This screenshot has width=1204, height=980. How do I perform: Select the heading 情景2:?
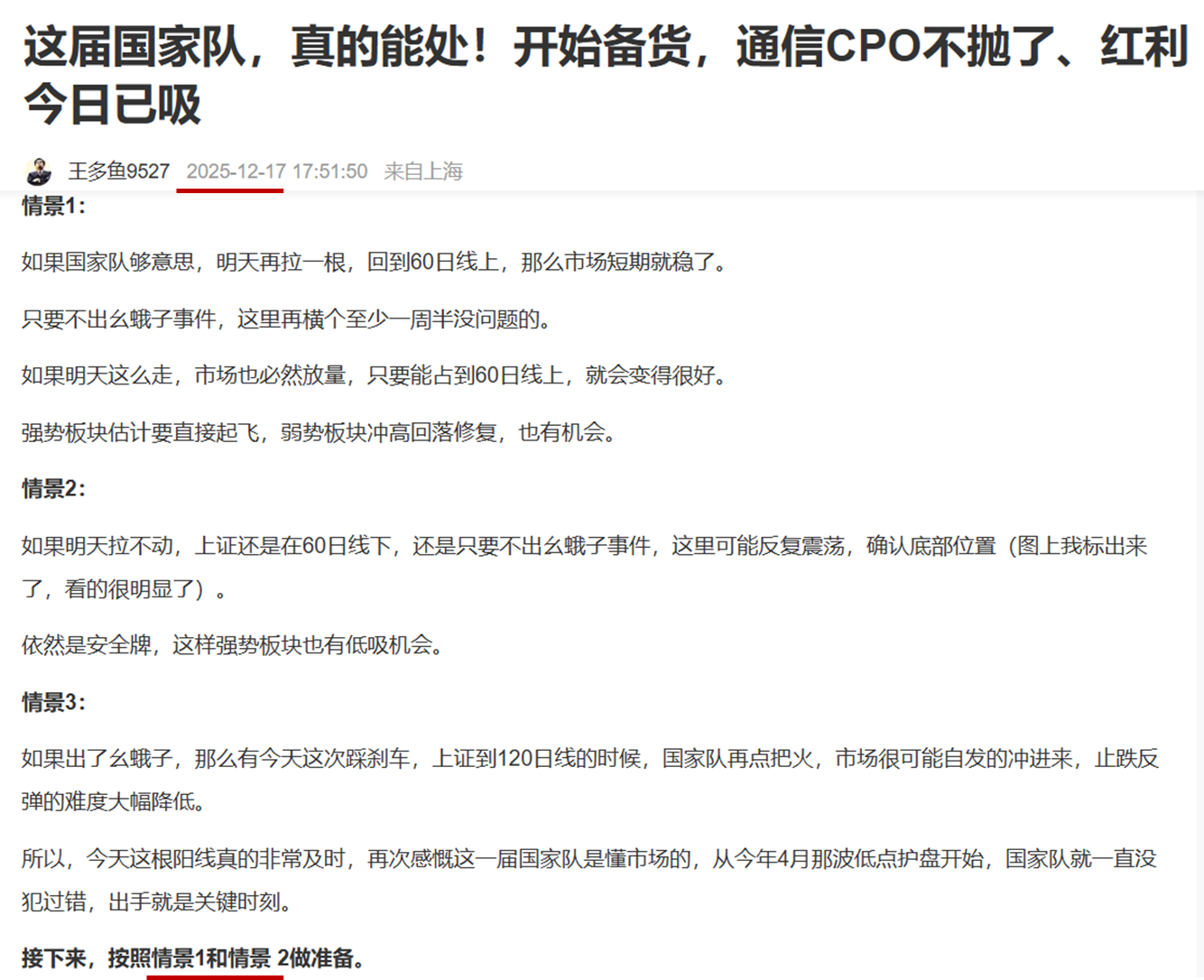click(53, 488)
